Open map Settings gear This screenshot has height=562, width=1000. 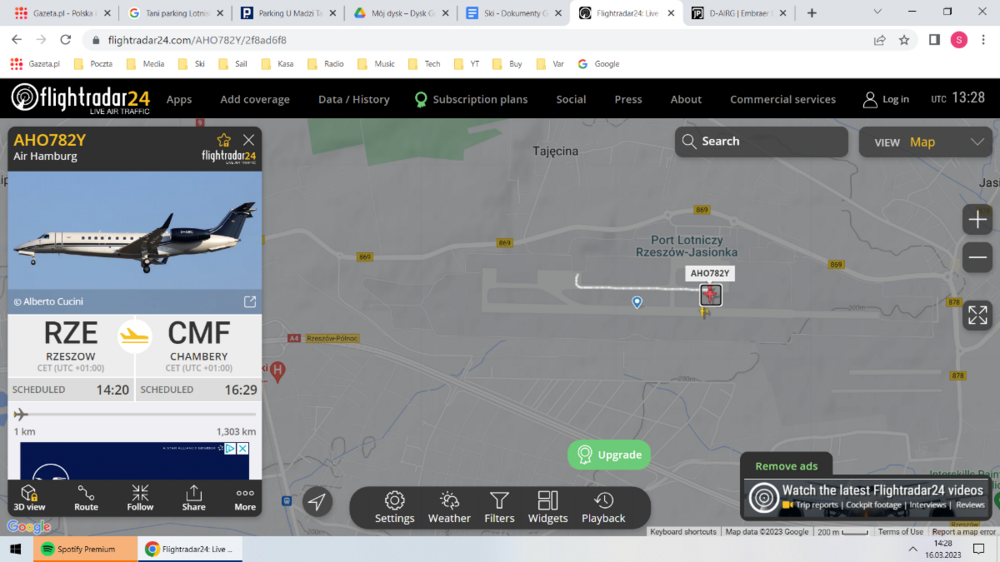395,506
